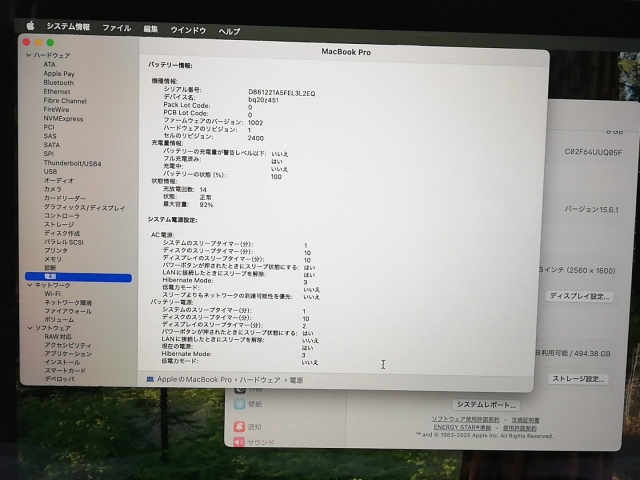The image size is (640, 480).
Task: Select ネットワーク環境 in the sidebar
Action: click(x=68, y=302)
